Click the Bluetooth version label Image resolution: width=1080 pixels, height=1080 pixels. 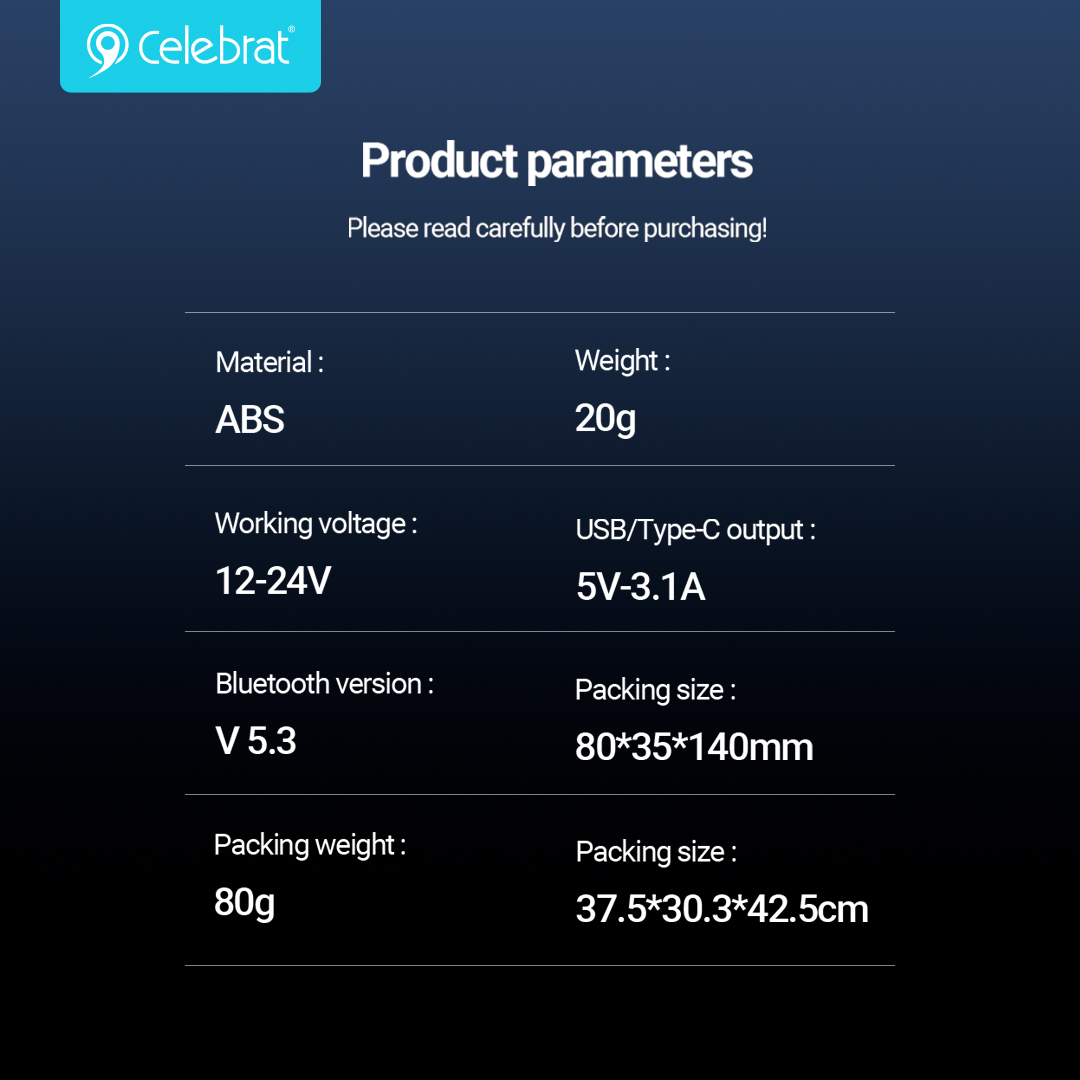tap(324, 684)
